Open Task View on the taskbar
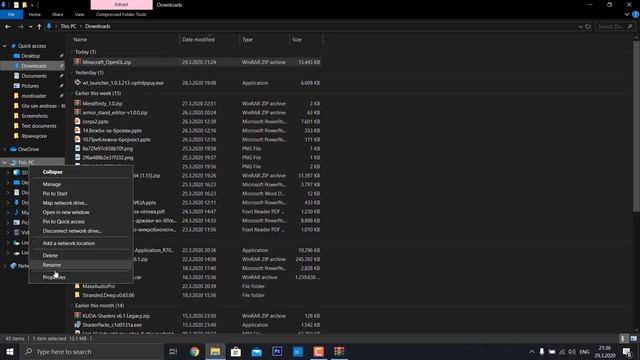Image resolution: width=640 pixels, height=360 pixels. click(x=173, y=351)
